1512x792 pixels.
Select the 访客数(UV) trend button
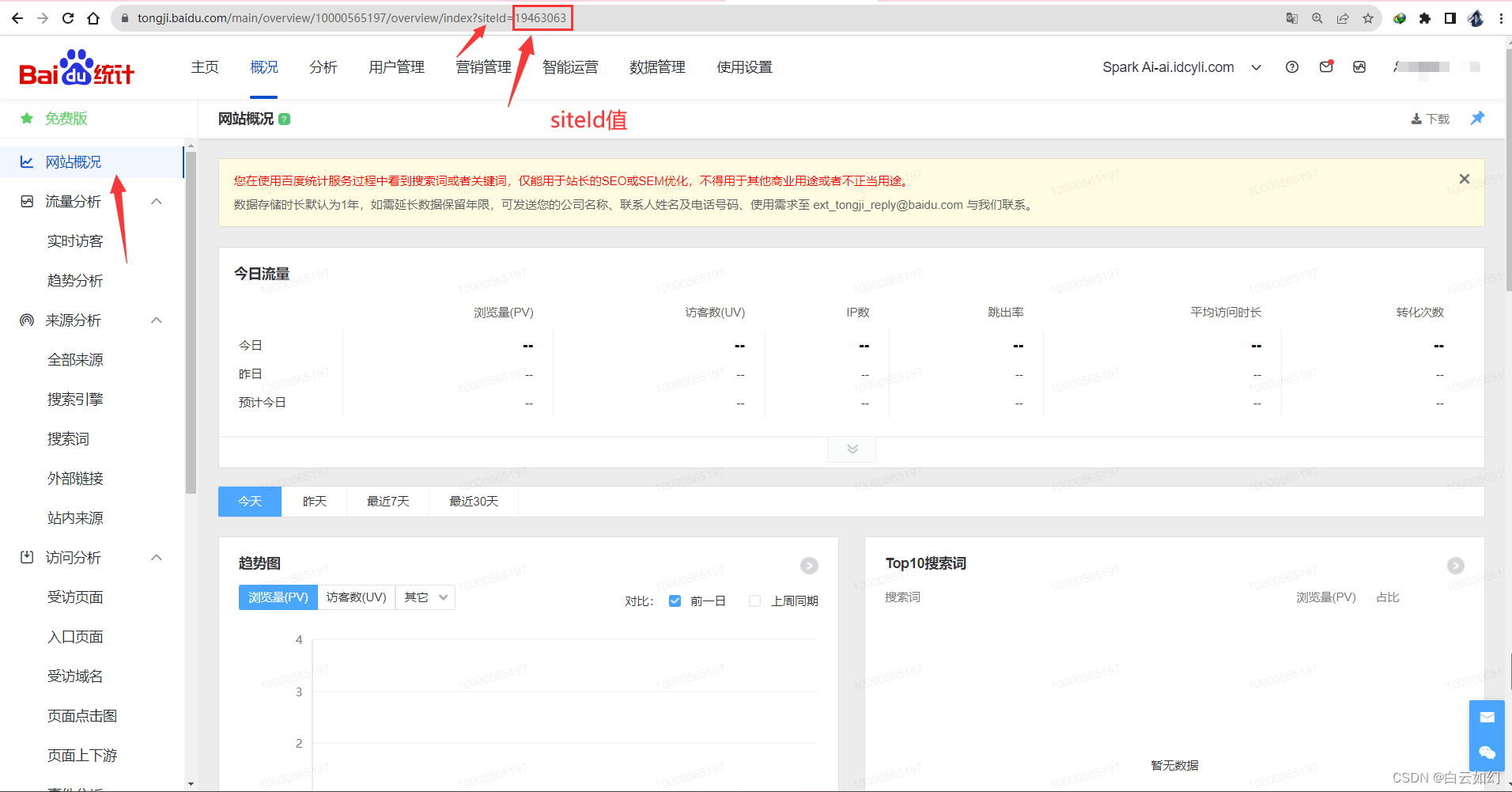357,597
